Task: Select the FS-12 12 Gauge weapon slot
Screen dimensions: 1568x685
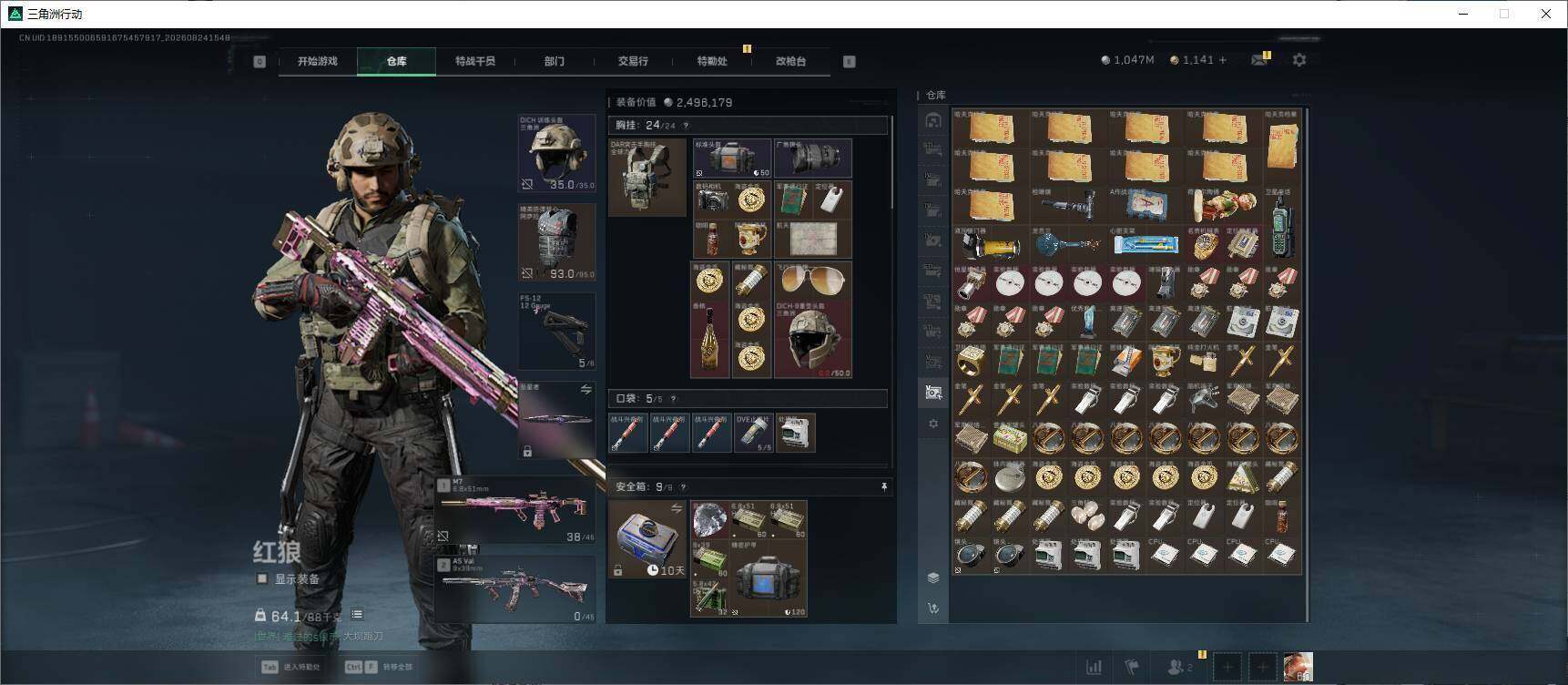Action: tap(556, 331)
